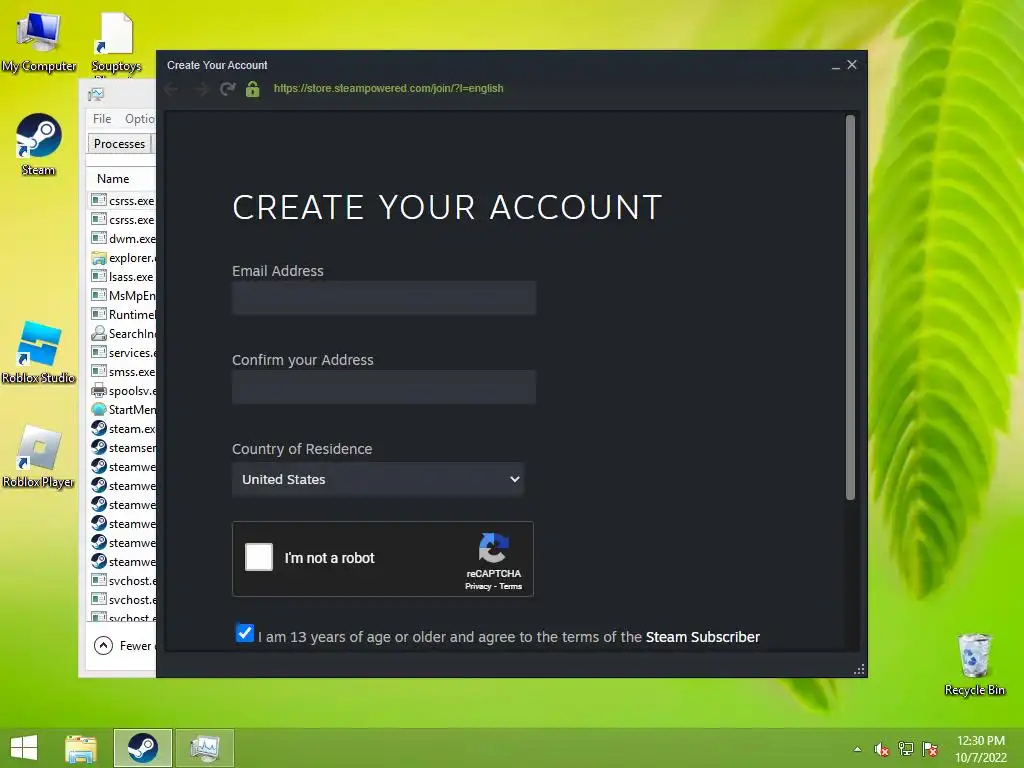The width and height of the screenshot is (1024, 768).
Task: Click into the Email Address field
Action: coord(384,298)
